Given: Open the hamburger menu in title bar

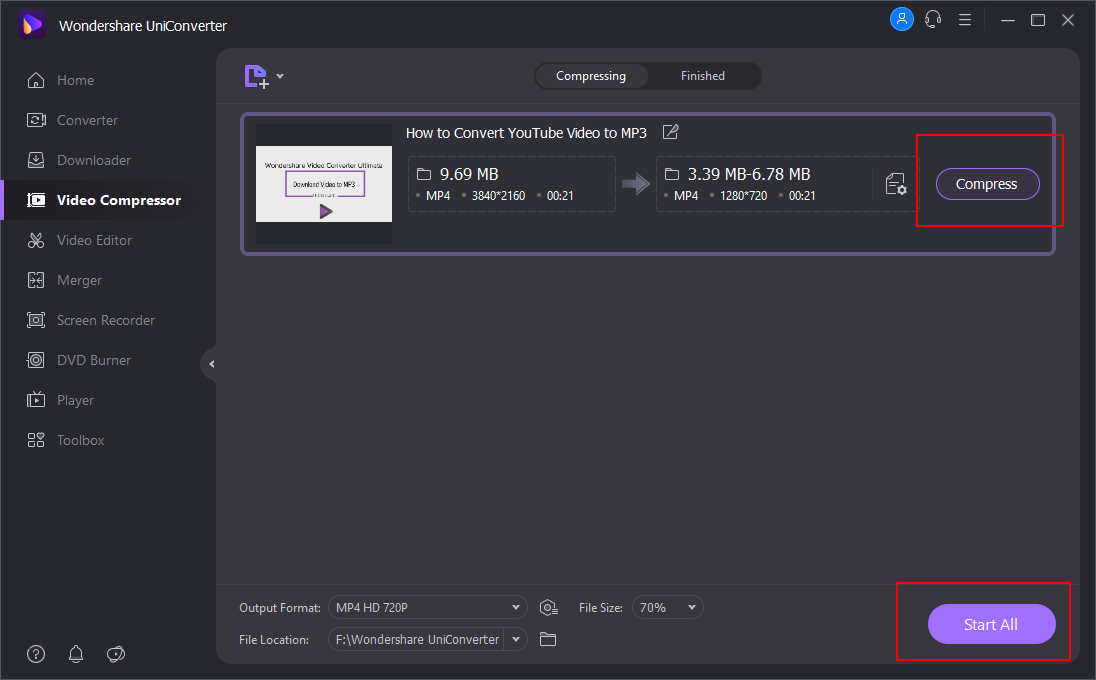Looking at the screenshot, I should click(x=965, y=20).
